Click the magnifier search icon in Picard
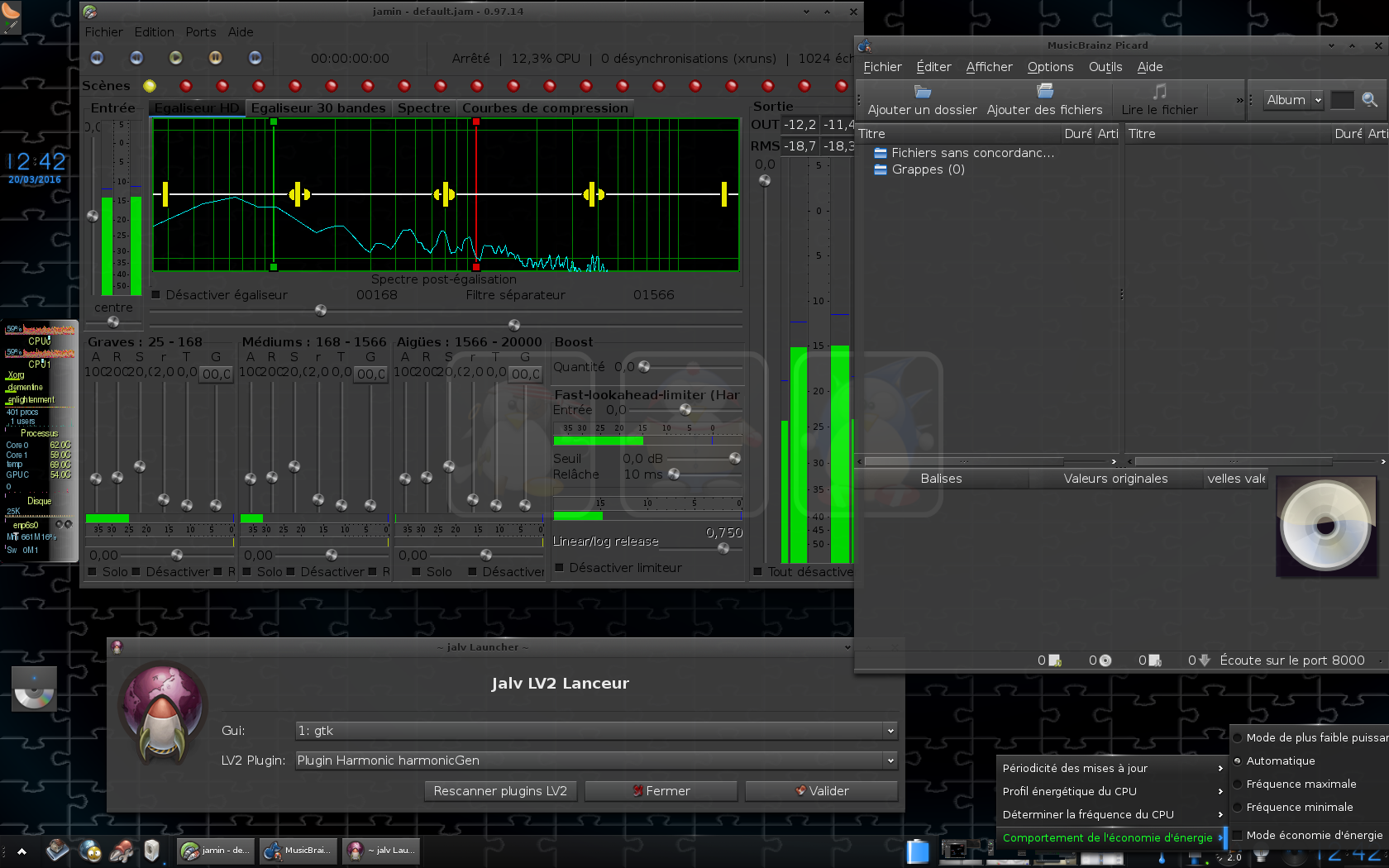 (x=1369, y=100)
